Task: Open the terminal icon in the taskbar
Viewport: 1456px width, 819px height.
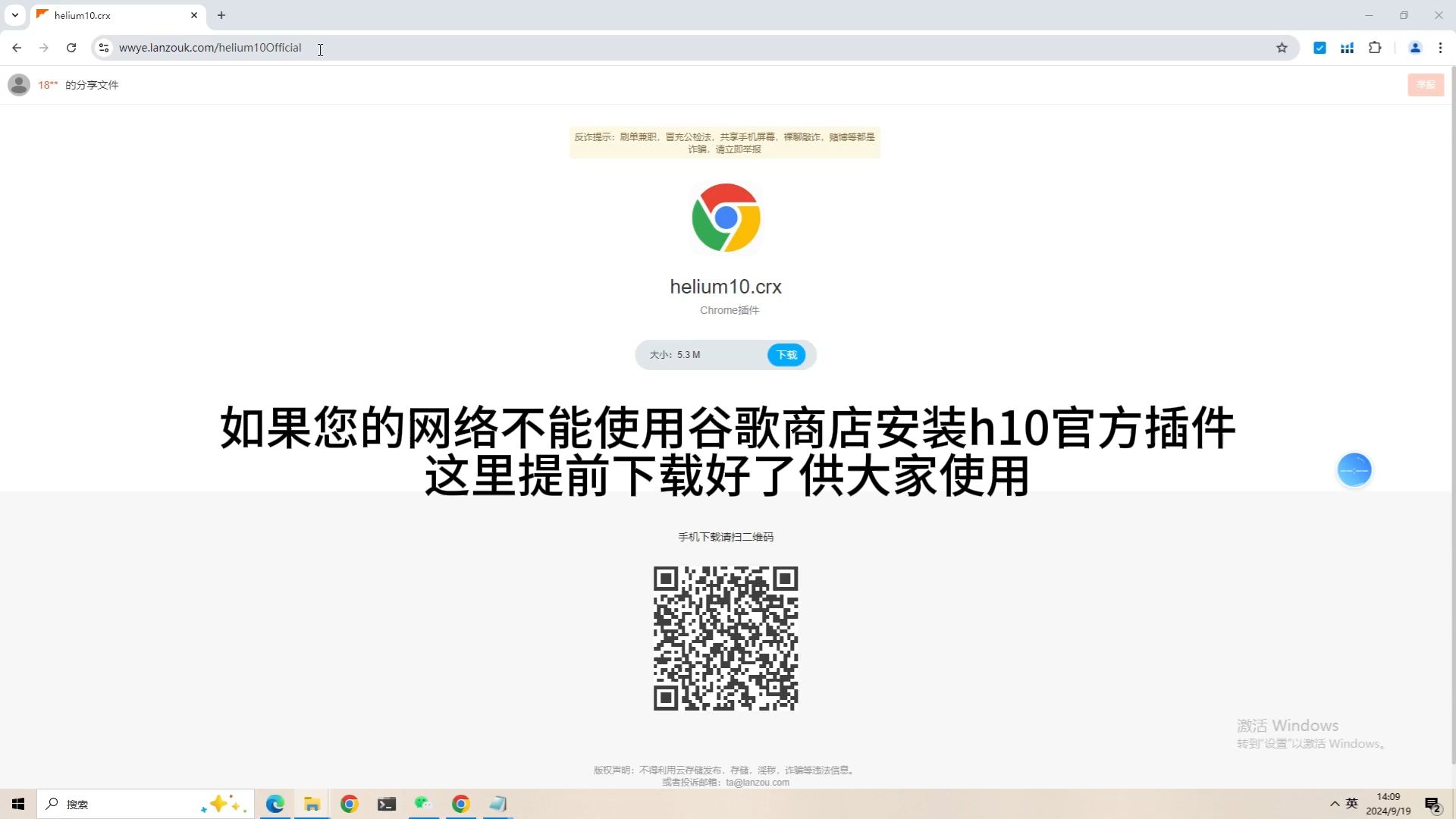Action: (x=386, y=804)
